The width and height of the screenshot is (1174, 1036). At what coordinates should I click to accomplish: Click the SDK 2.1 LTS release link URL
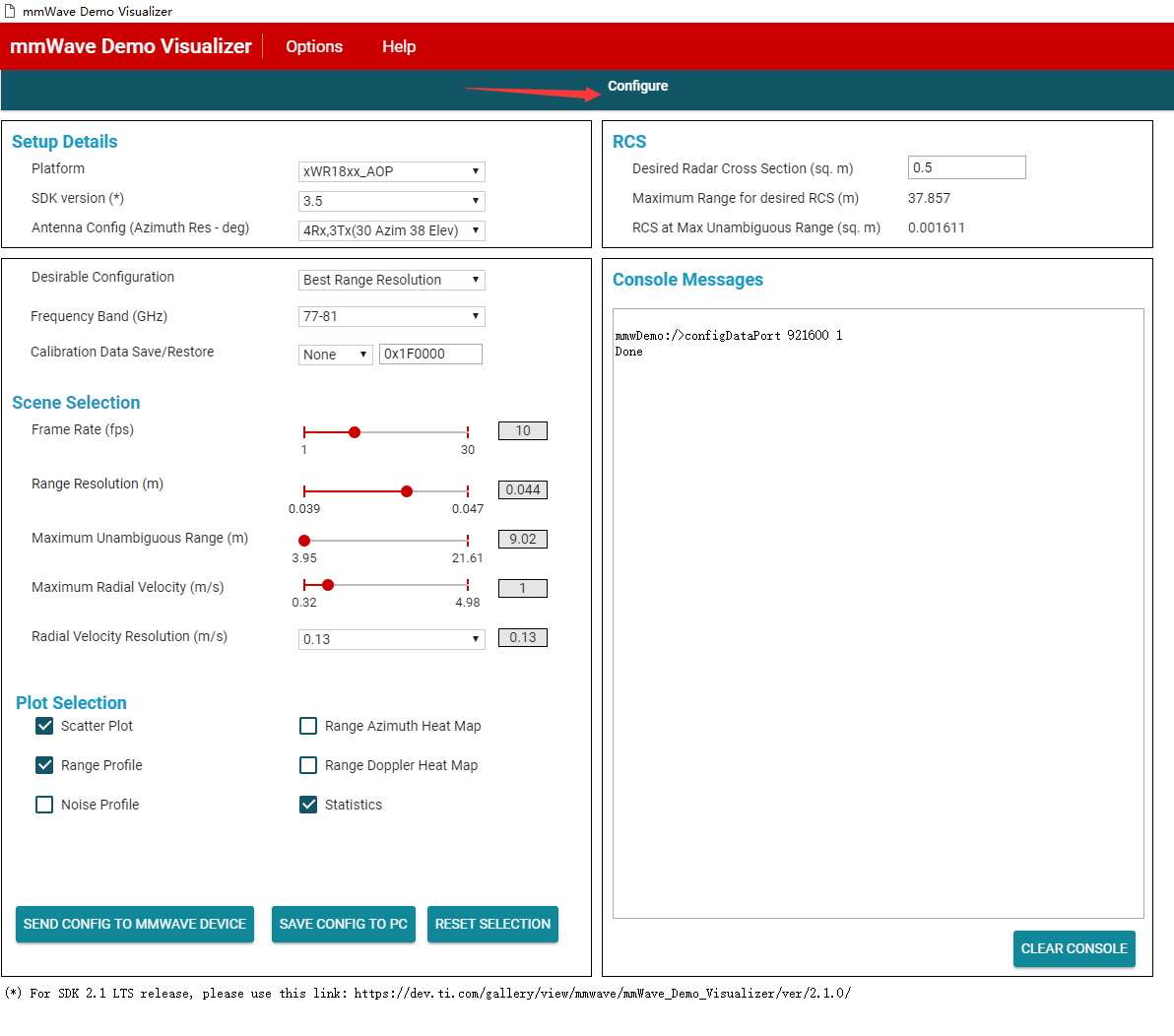(602, 994)
